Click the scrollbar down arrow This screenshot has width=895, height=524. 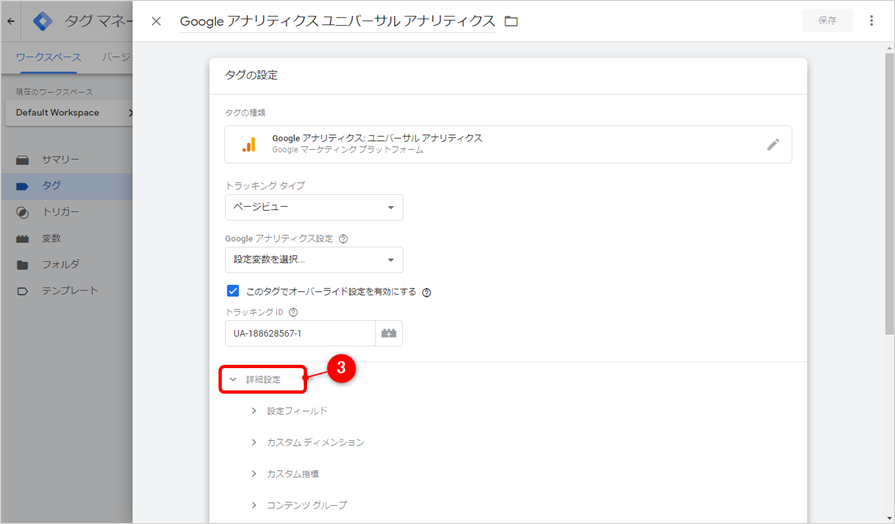[x=889, y=518]
